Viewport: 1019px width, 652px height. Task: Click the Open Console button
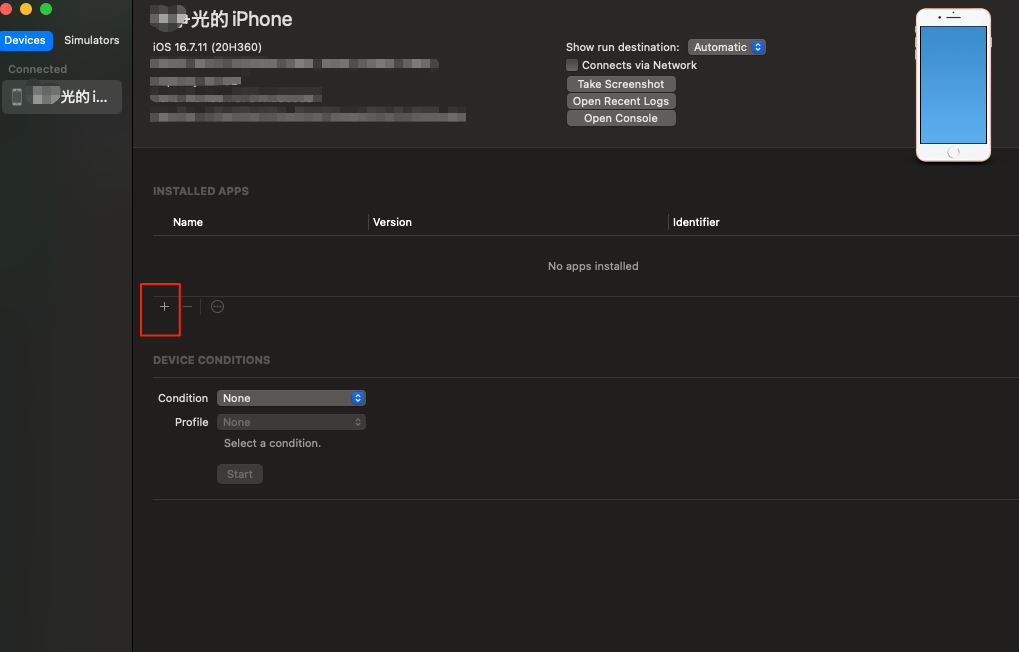[621, 118]
